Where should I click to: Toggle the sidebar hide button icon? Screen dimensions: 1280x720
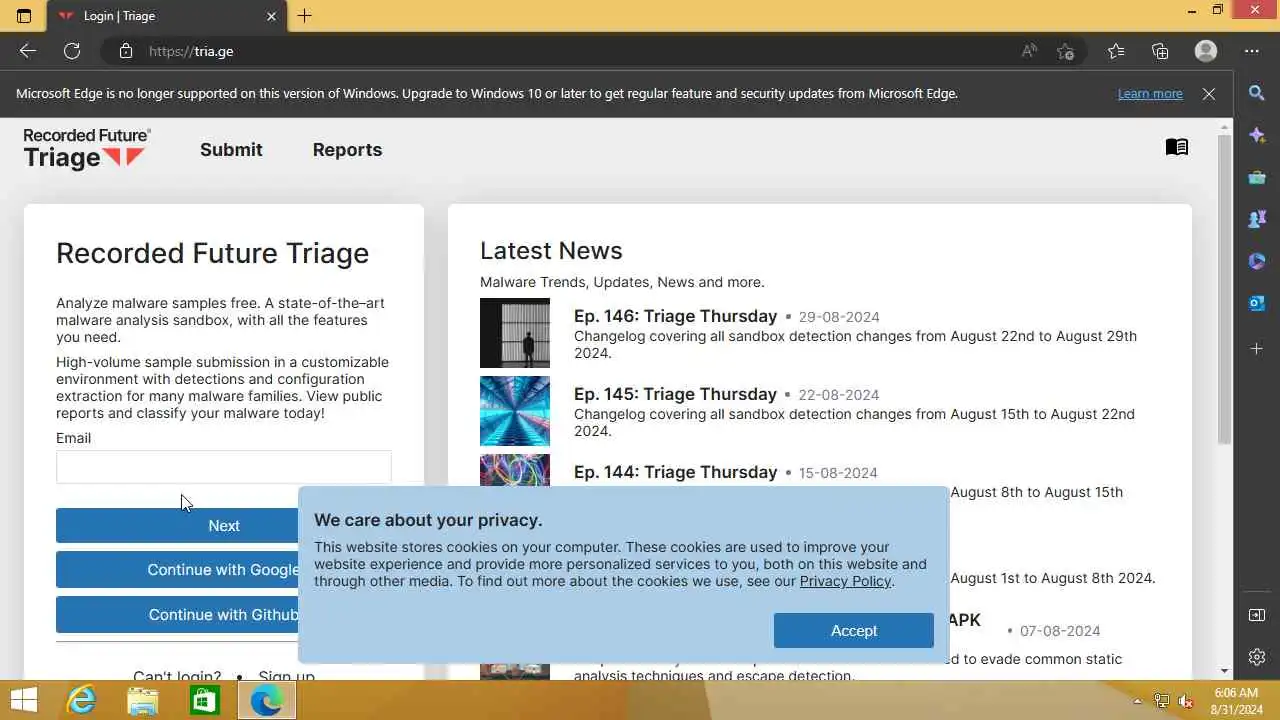[1257, 615]
